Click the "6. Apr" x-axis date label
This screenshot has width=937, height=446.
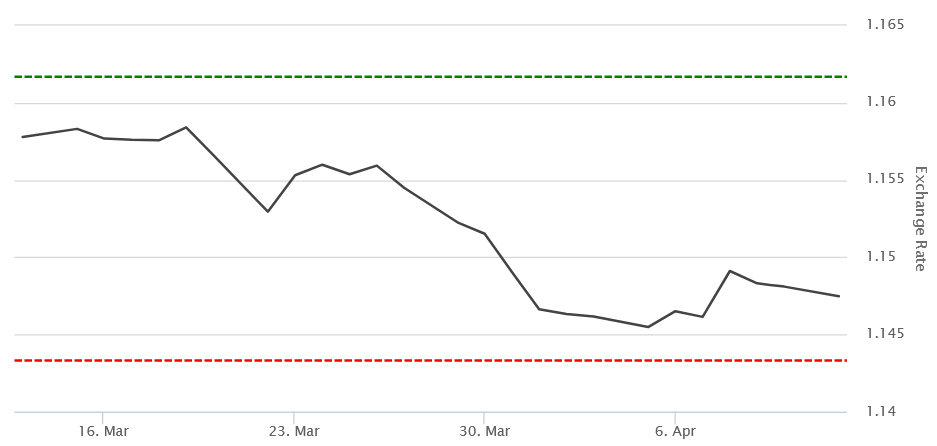click(x=675, y=431)
